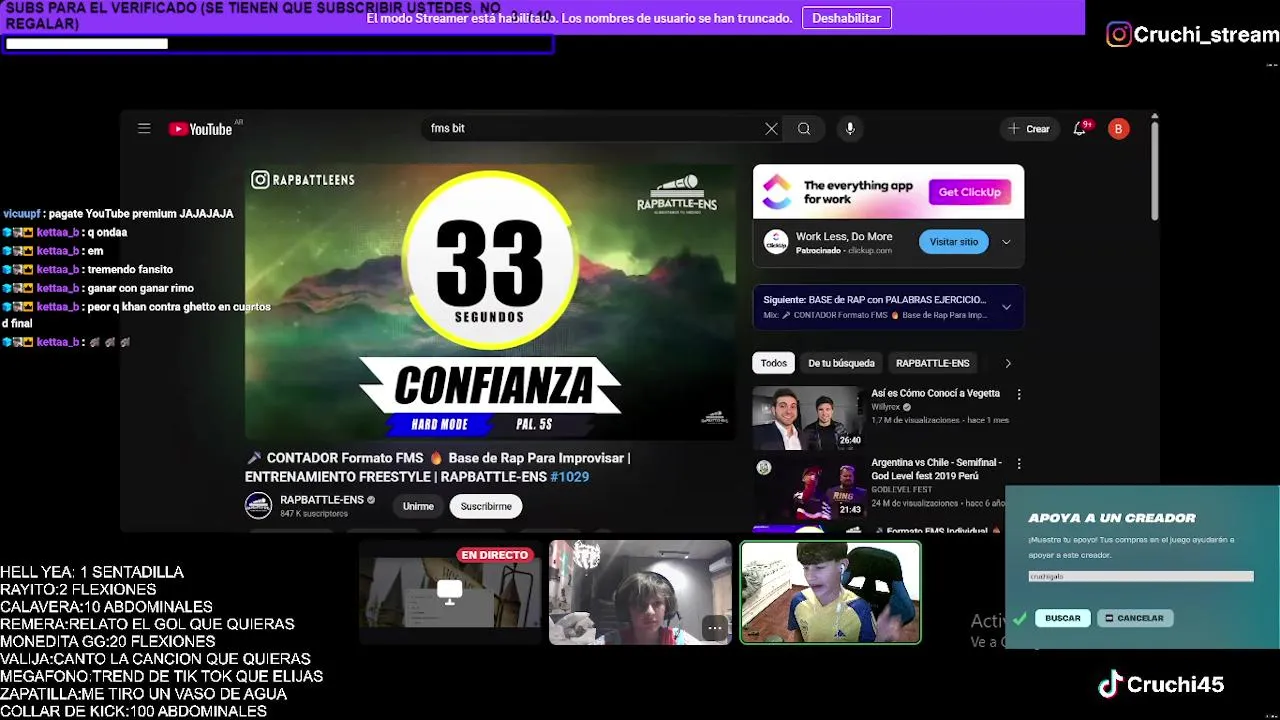
Task: Select the middle webcam participant tile
Action: click(640, 592)
